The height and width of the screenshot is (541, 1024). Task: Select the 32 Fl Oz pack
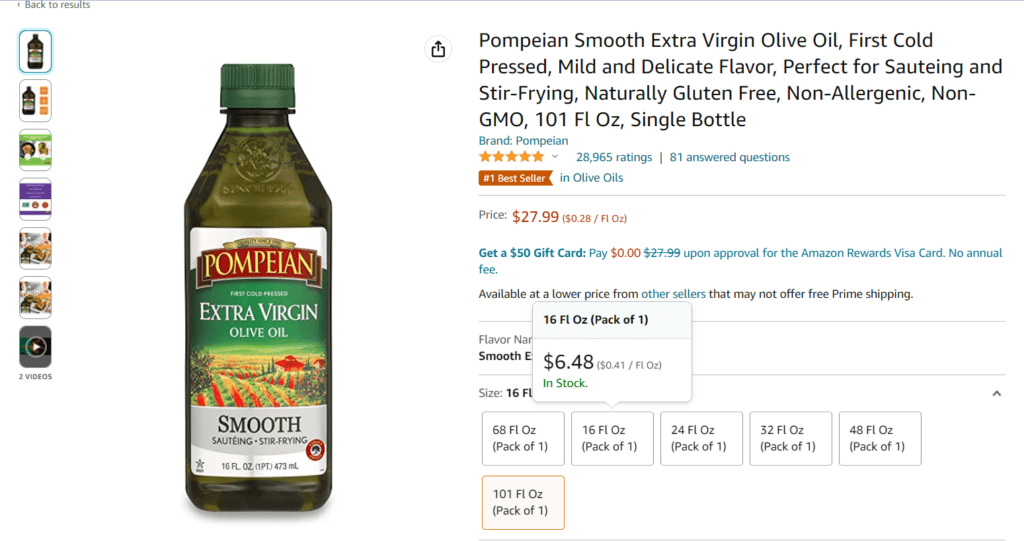pyautogui.click(x=790, y=438)
